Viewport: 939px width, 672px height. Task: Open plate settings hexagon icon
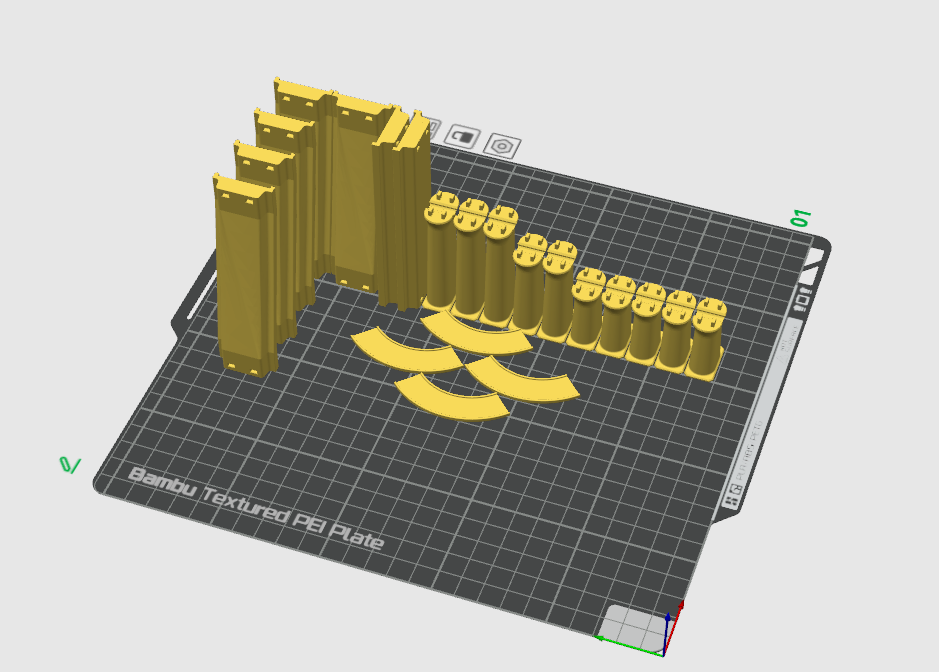tap(502, 146)
